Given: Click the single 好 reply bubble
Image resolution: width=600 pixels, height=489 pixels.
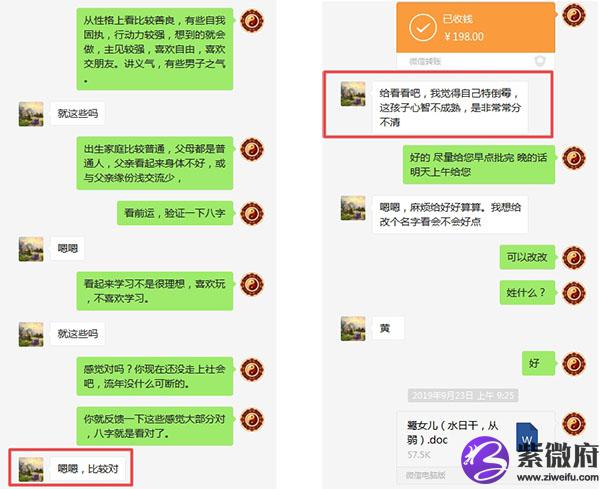Looking at the screenshot, I should (x=538, y=363).
